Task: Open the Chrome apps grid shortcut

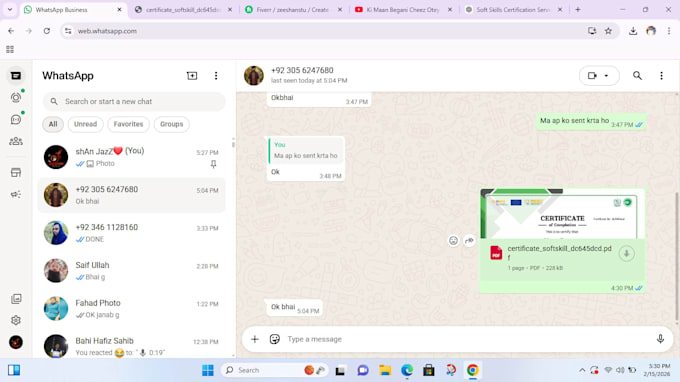Action: 10,49
